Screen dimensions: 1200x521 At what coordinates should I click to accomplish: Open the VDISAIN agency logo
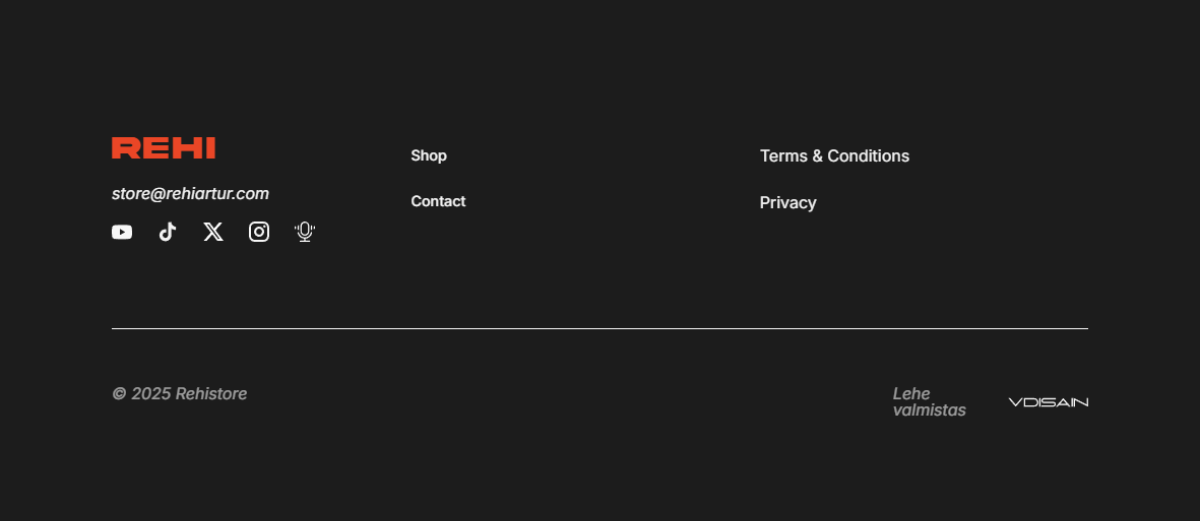click(x=1048, y=402)
